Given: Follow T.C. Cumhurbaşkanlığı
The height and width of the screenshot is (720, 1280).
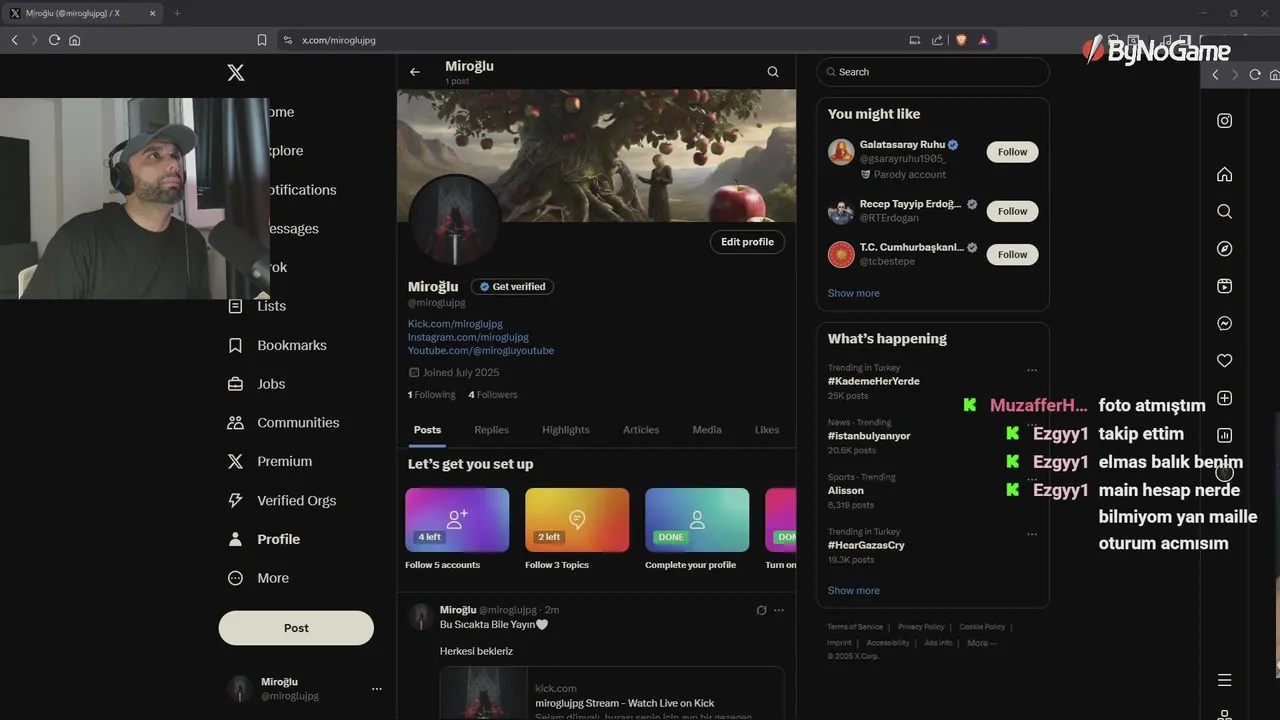Looking at the screenshot, I should tap(1012, 254).
